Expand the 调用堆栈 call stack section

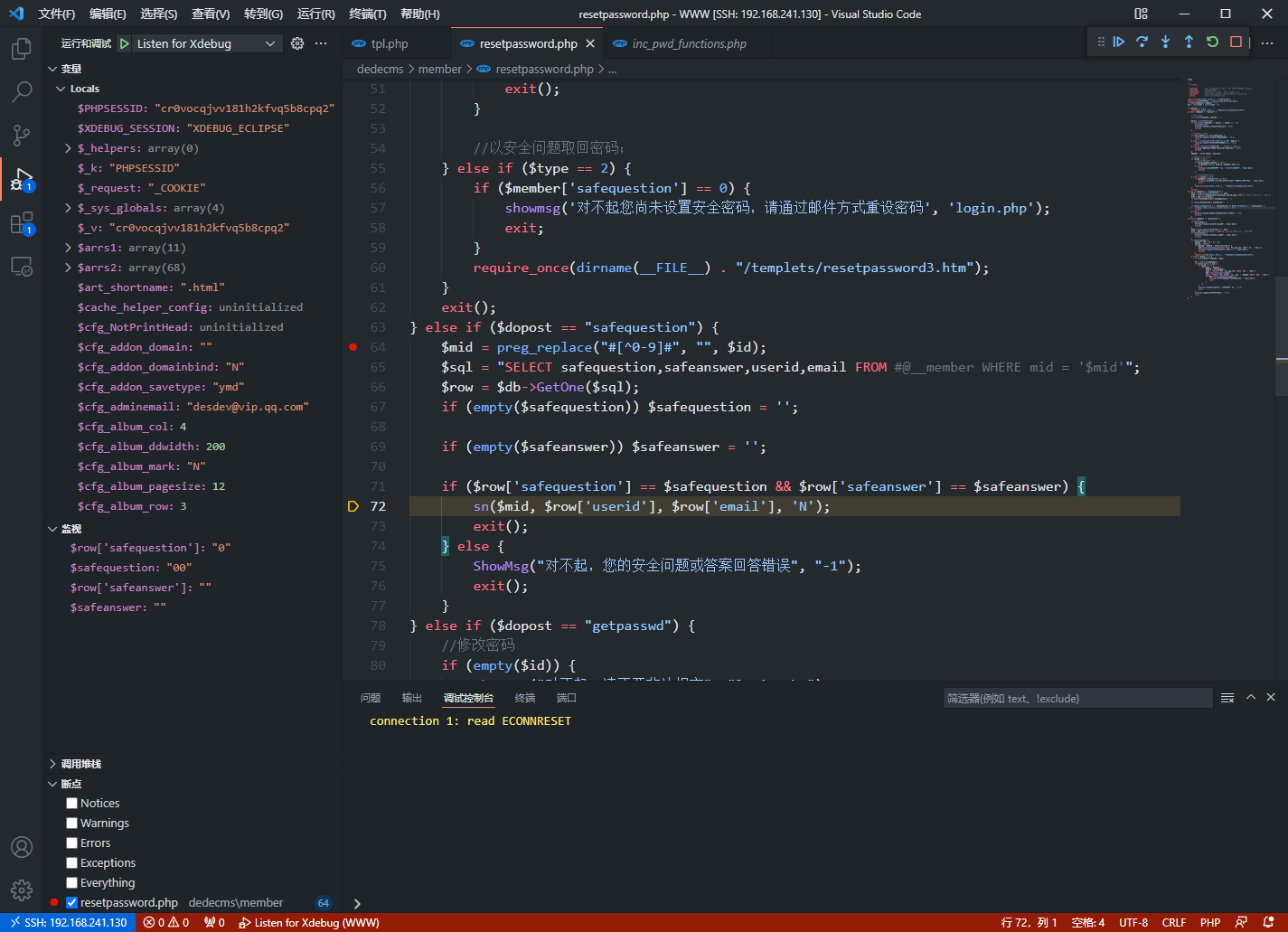[80, 764]
